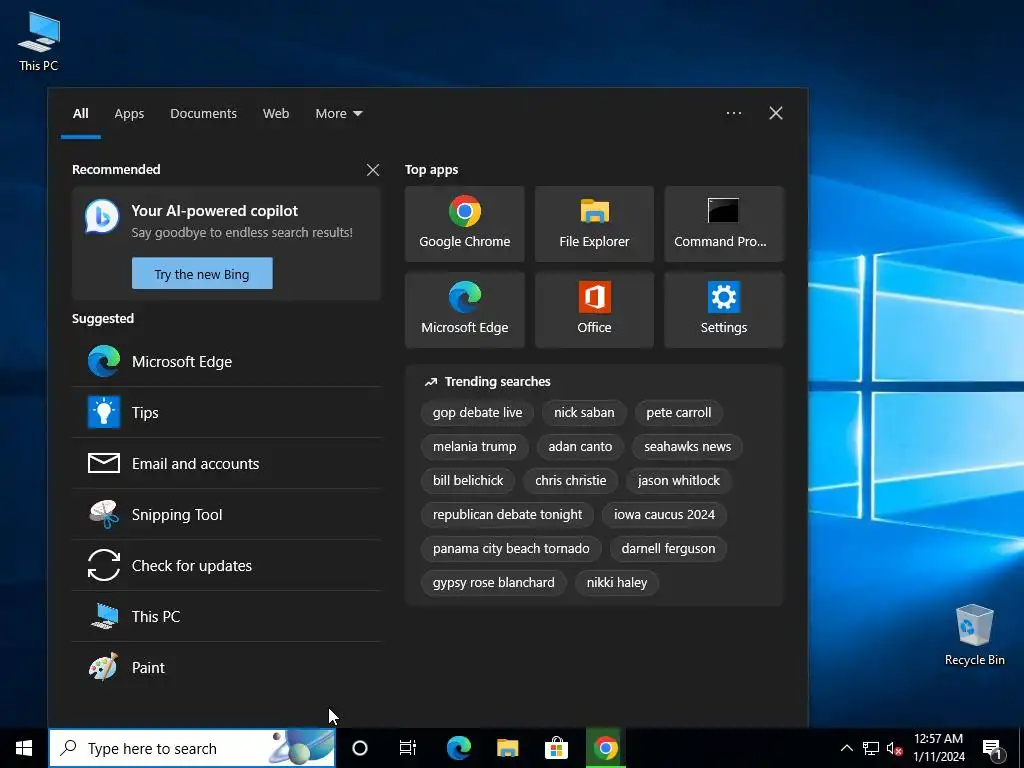Search trending 'nick saban'
Screen dimensions: 1024x768
584,413
